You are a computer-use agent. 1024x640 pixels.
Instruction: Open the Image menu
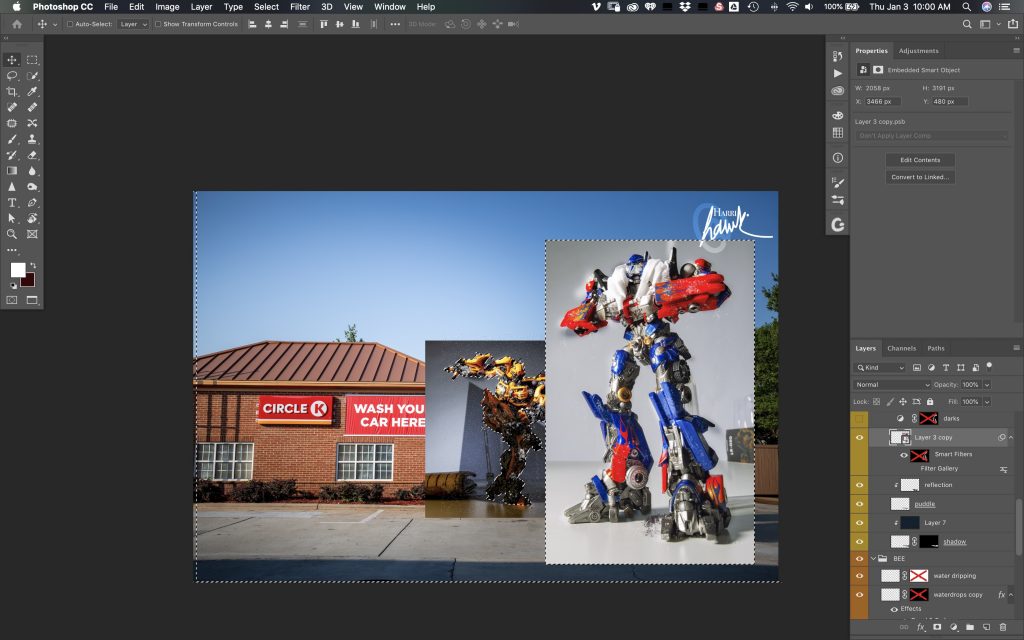(167, 7)
